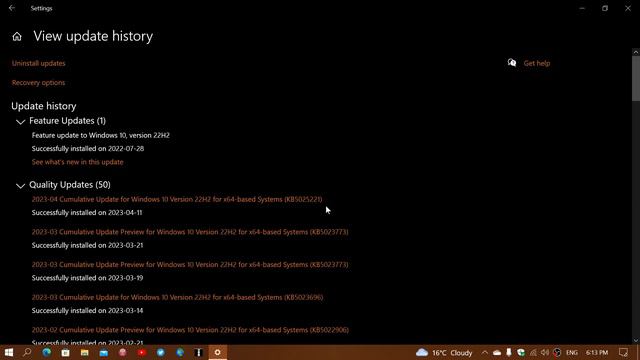Click the Get help chat icon
This screenshot has height=360, width=640.
click(512, 63)
